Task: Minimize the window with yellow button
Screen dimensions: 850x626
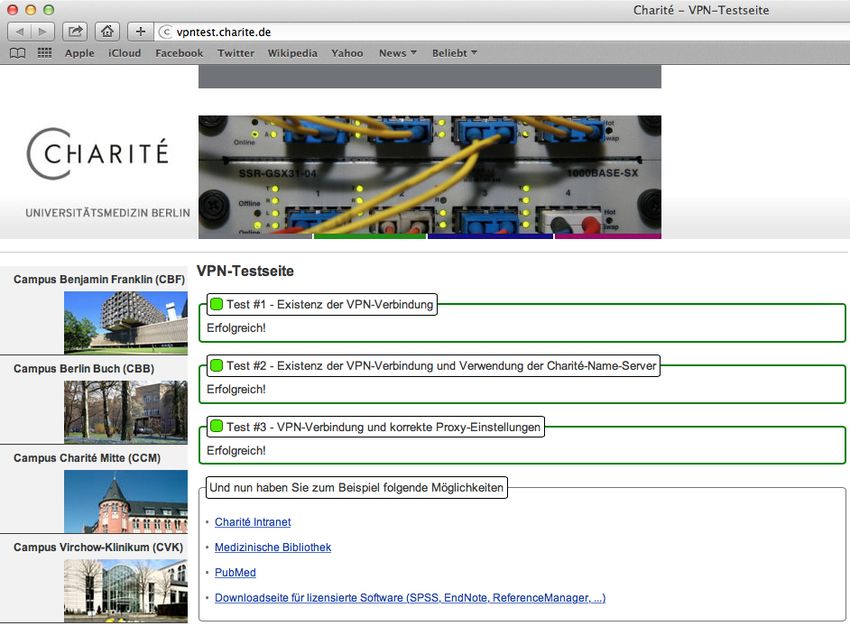Action: point(31,10)
